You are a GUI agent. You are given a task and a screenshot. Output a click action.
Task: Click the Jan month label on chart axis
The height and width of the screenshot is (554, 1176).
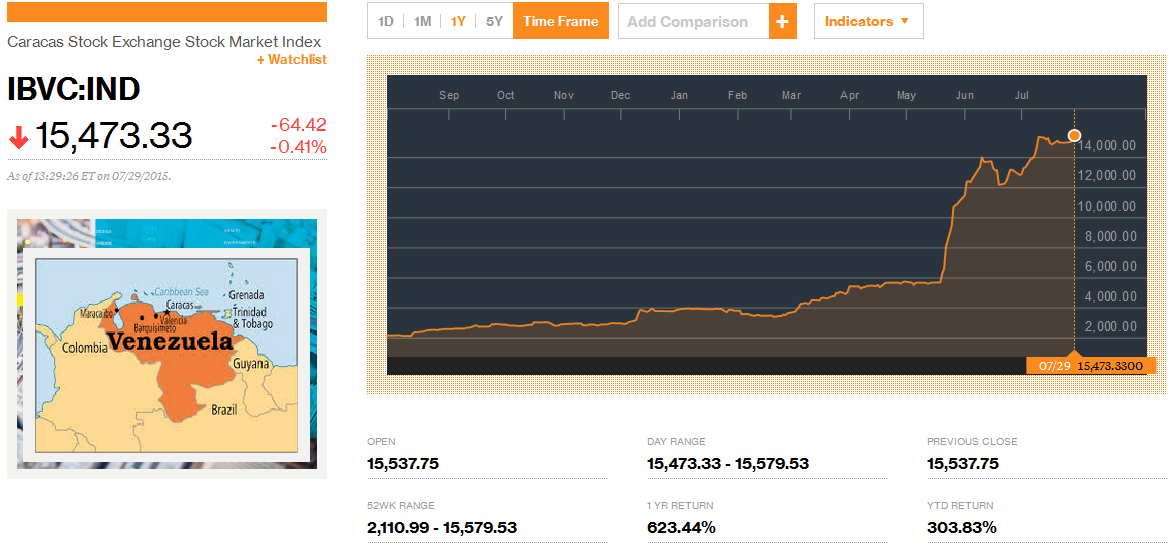point(680,95)
